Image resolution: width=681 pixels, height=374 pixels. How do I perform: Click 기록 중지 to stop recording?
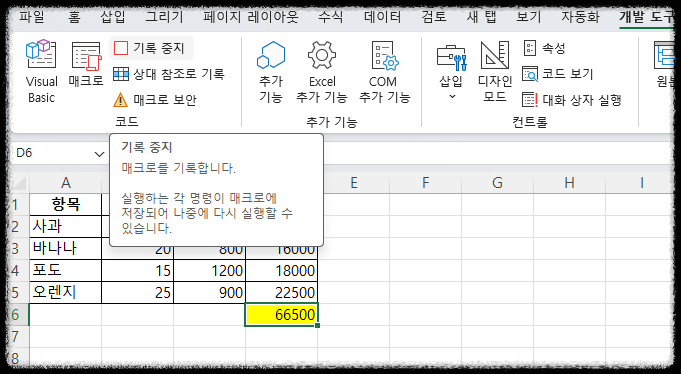151,48
